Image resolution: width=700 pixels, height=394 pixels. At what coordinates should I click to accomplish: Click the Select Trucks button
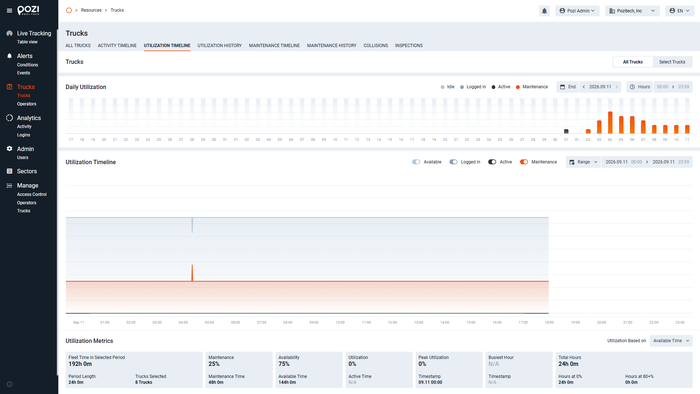[x=672, y=62]
